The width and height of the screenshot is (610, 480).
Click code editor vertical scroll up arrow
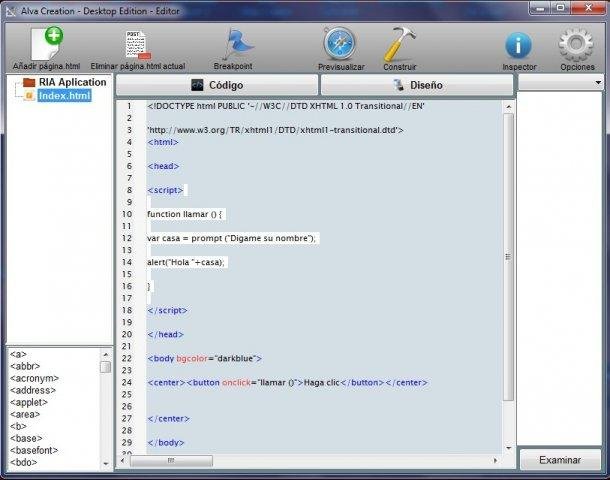(508, 106)
